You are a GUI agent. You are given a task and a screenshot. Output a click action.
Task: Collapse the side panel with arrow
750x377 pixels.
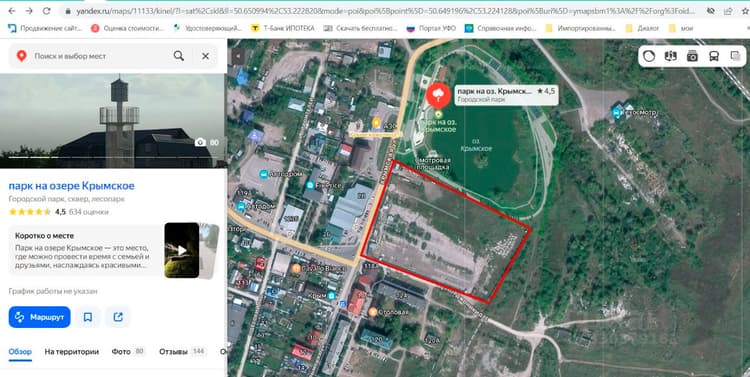[238, 56]
